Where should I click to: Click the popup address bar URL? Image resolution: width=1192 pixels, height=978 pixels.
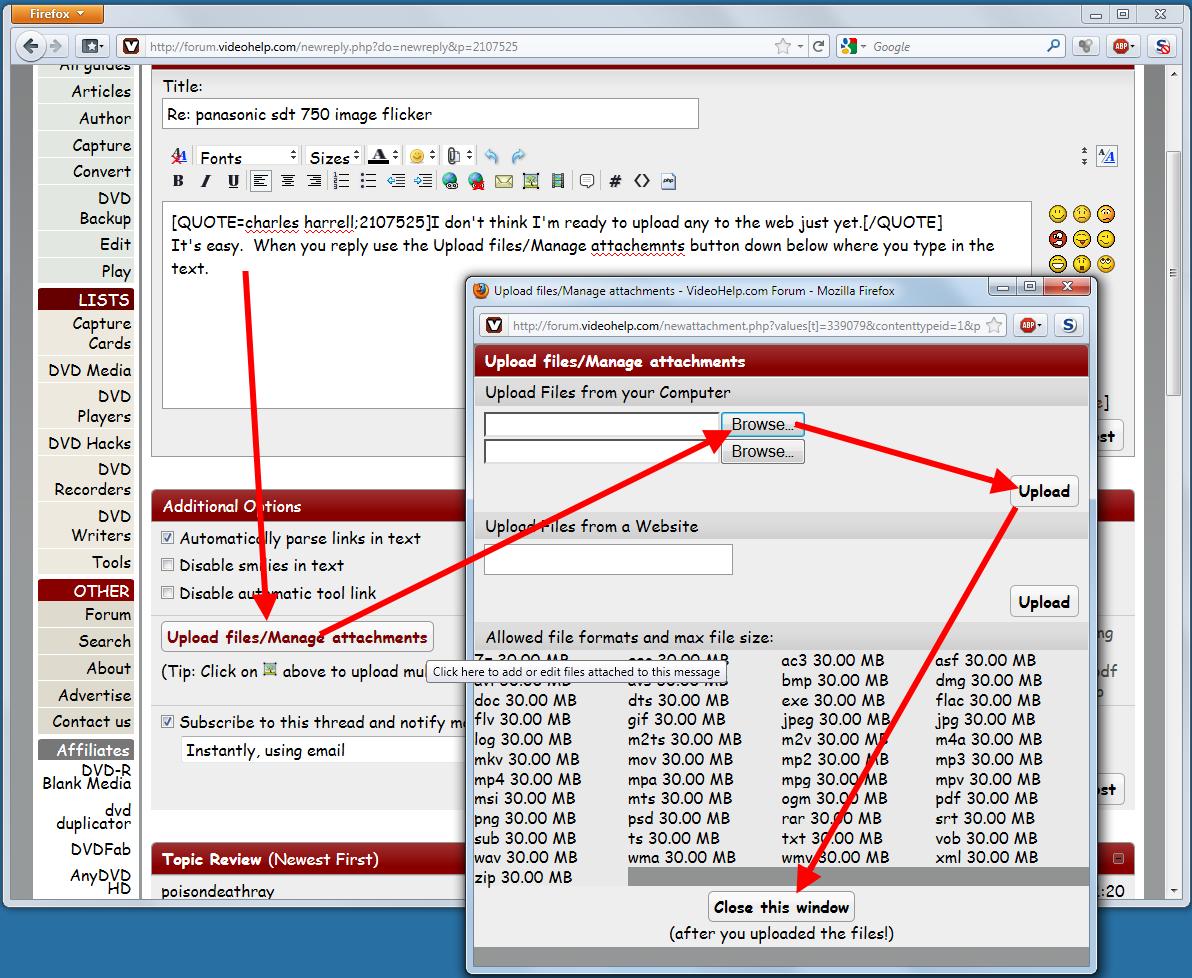point(745,325)
